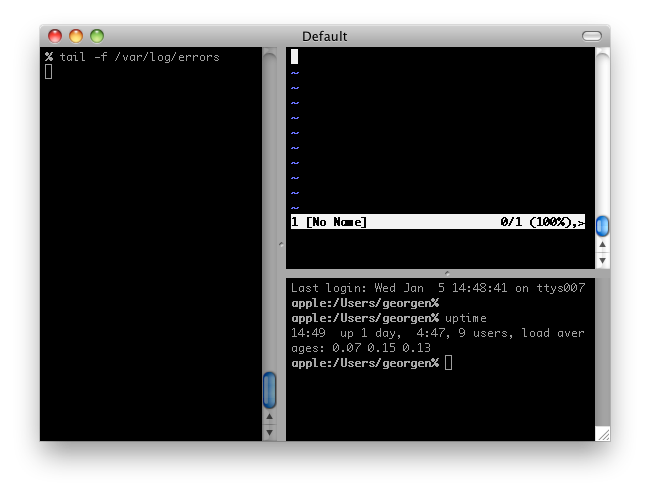Click the vertical split divider handle between panes

pos(281,244)
